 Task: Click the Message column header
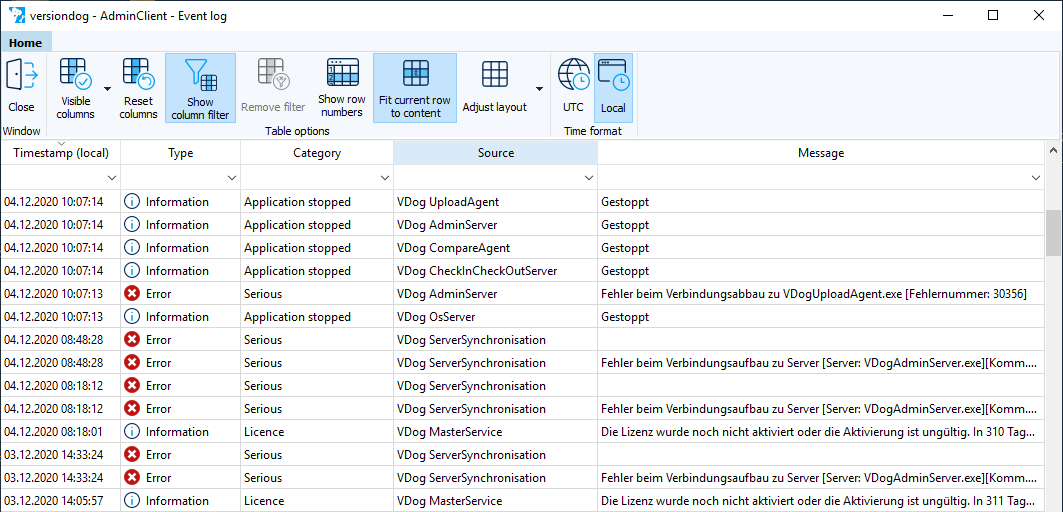(x=821, y=153)
